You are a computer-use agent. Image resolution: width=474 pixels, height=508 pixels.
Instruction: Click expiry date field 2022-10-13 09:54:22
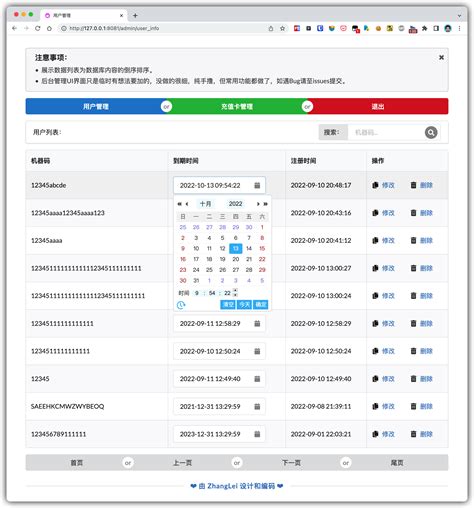(219, 185)
